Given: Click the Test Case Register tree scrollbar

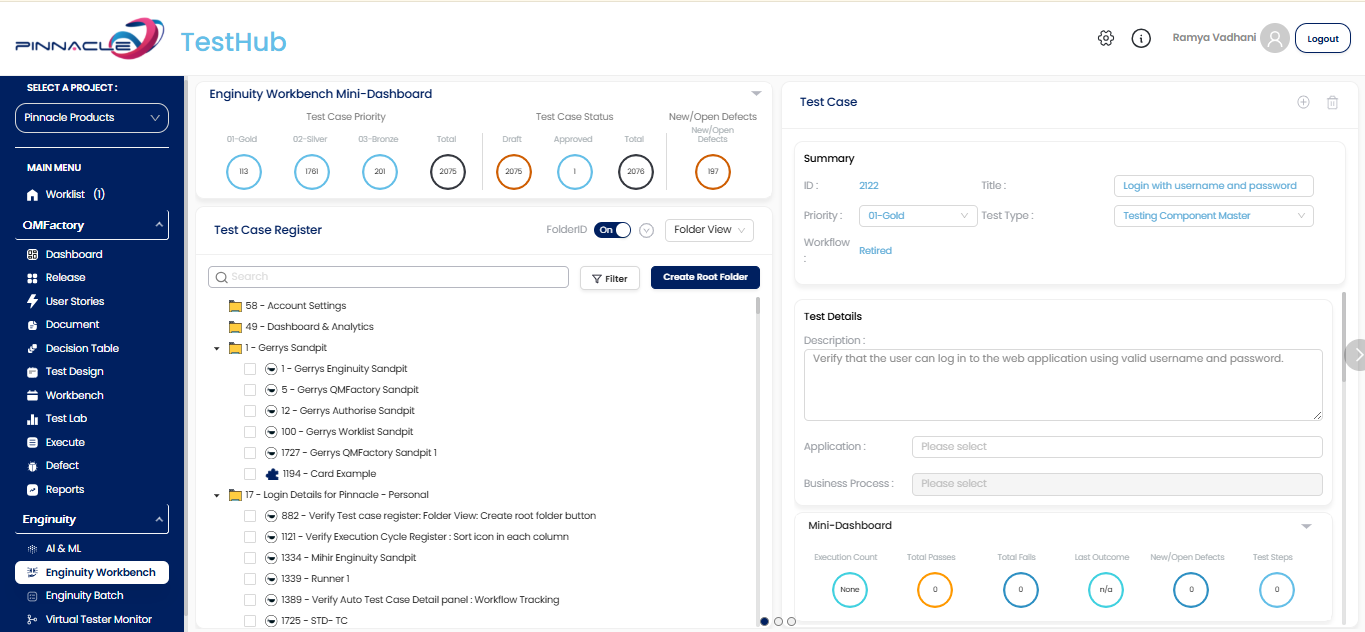Looking at the screenshot, I should (x=757, y=306).
